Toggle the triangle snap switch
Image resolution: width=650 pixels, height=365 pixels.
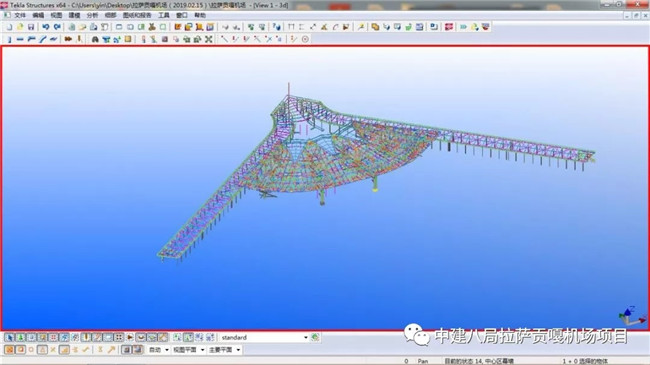click(x=42, y=350)
